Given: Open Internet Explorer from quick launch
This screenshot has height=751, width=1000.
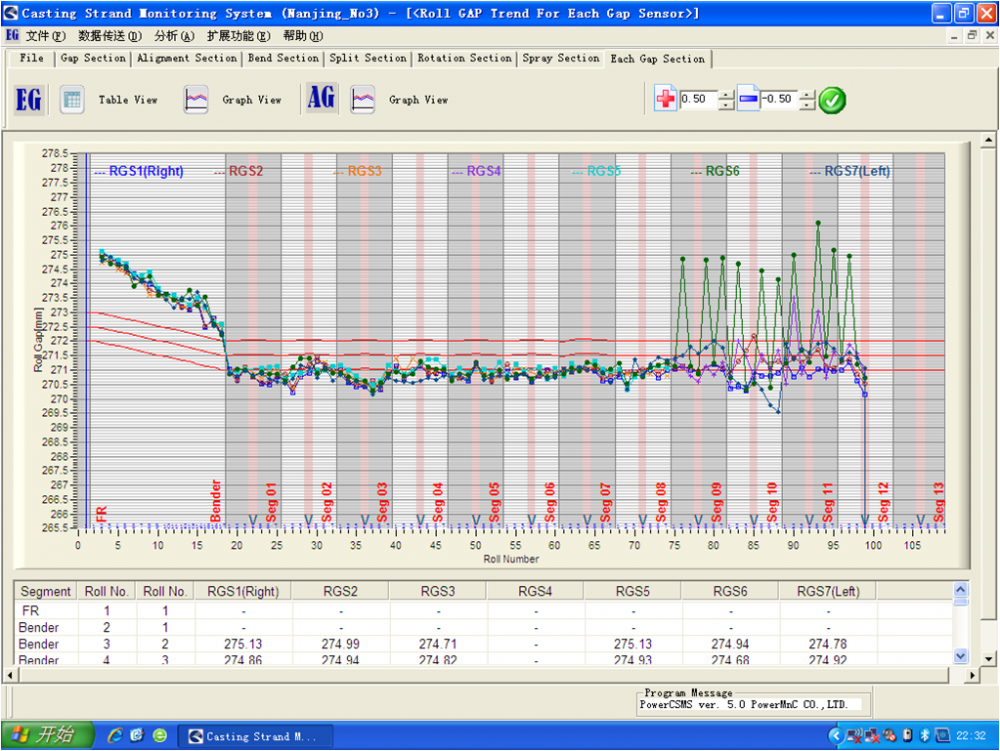Looking at the screenshot, I should pos(115,736).
